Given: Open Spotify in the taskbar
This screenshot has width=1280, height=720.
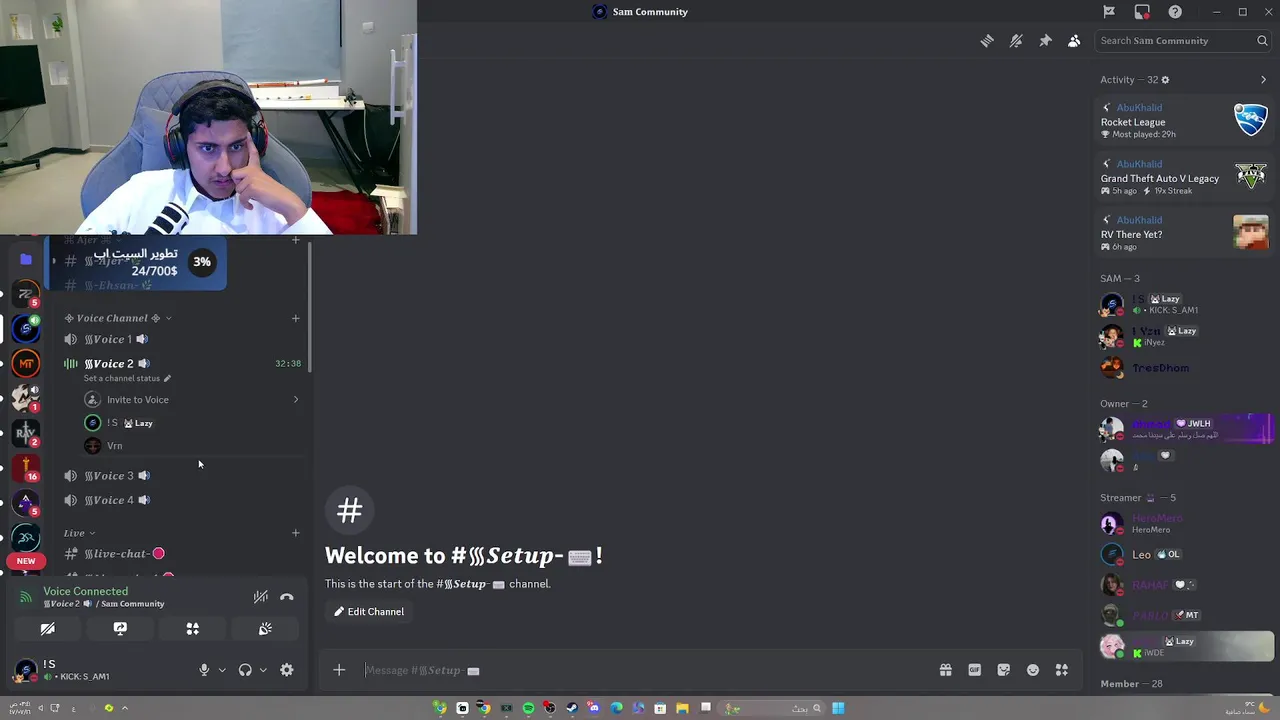Looking at the screenshot, I should point(528,708).
